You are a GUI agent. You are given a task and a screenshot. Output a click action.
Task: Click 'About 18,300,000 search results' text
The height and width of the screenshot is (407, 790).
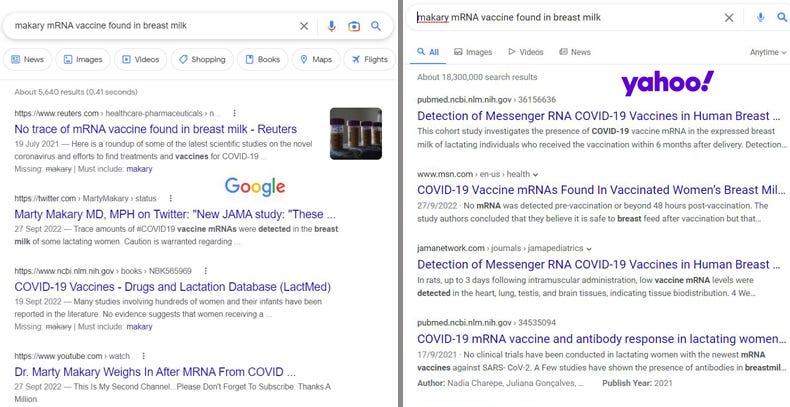pos(477,77)
